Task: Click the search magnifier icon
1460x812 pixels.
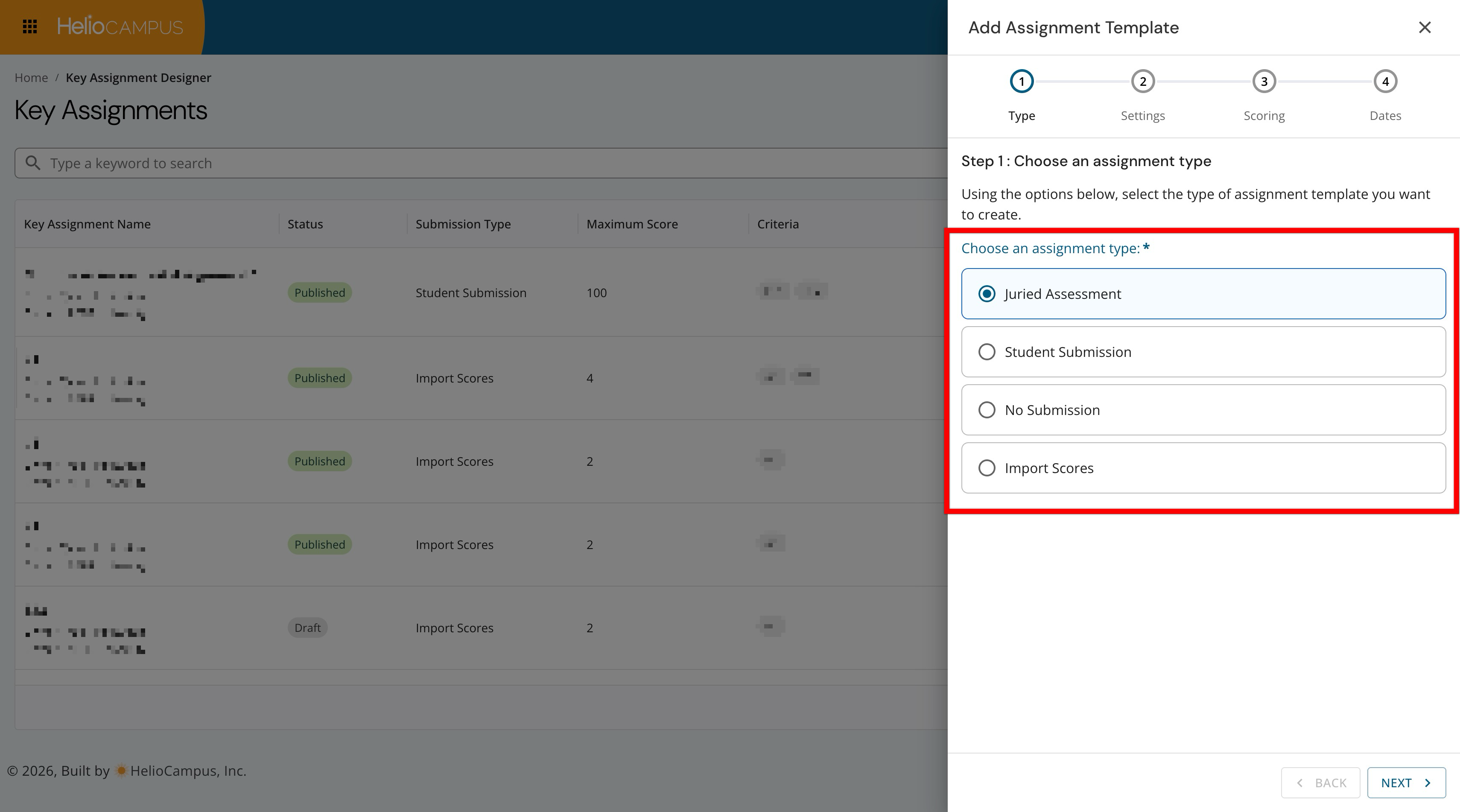Action: (33, 163)
